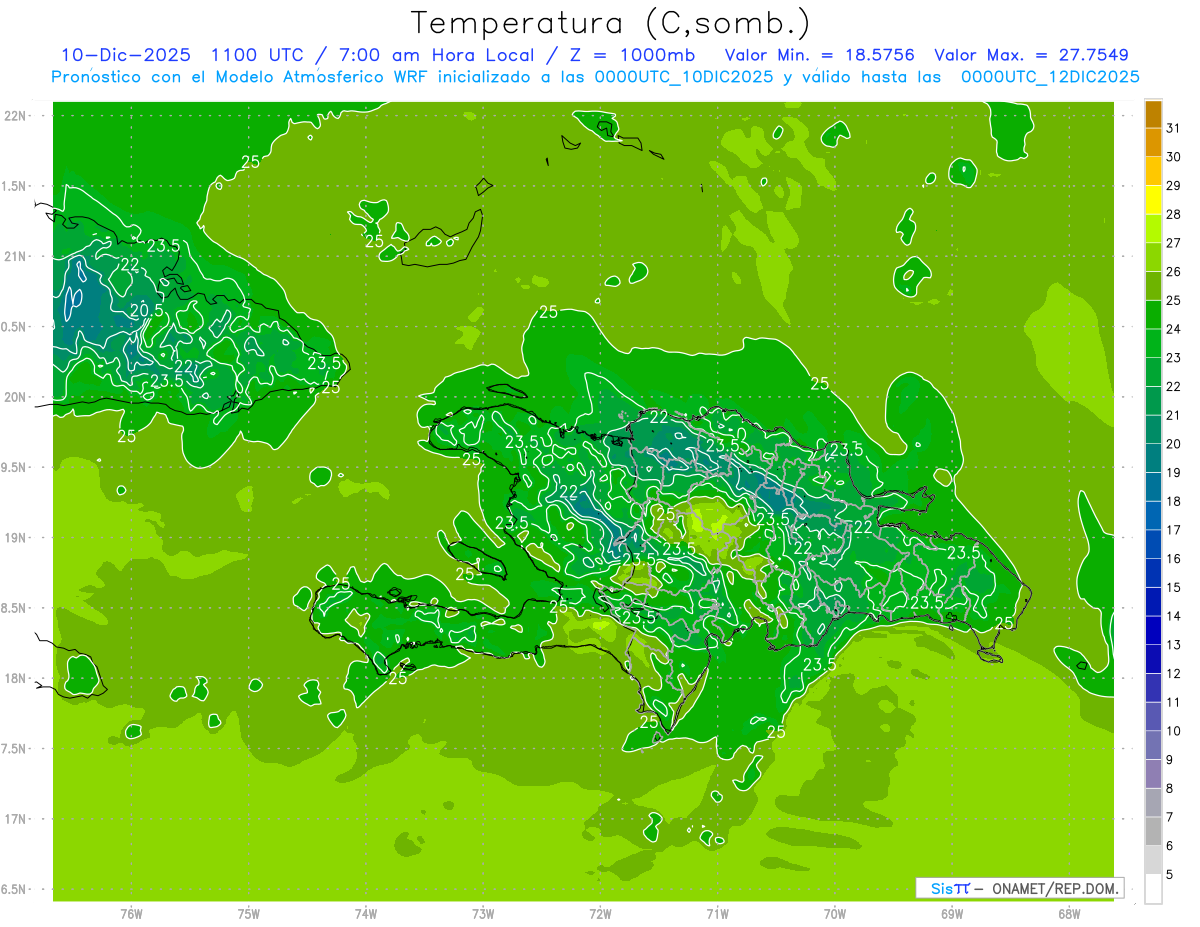
Task: Select "Valor Min. = 18.5756" text
Action: pyautogui.click(x=819, y=55)
